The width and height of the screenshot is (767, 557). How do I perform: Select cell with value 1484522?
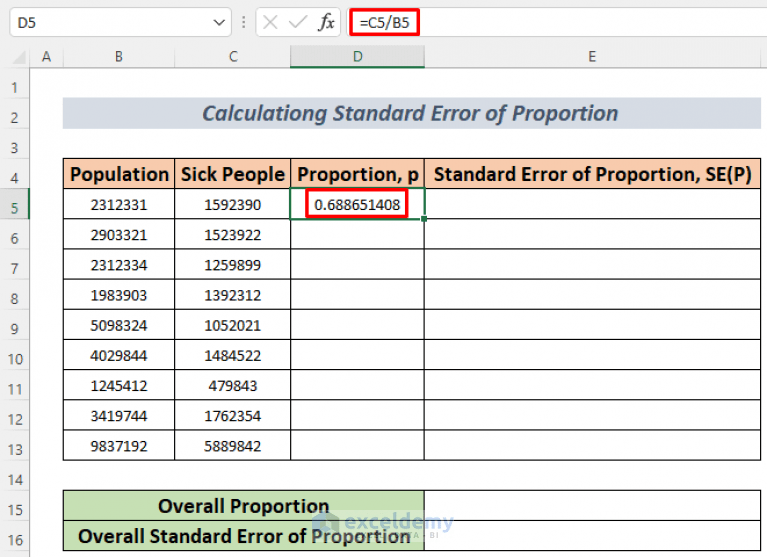[x=233, y=356]
